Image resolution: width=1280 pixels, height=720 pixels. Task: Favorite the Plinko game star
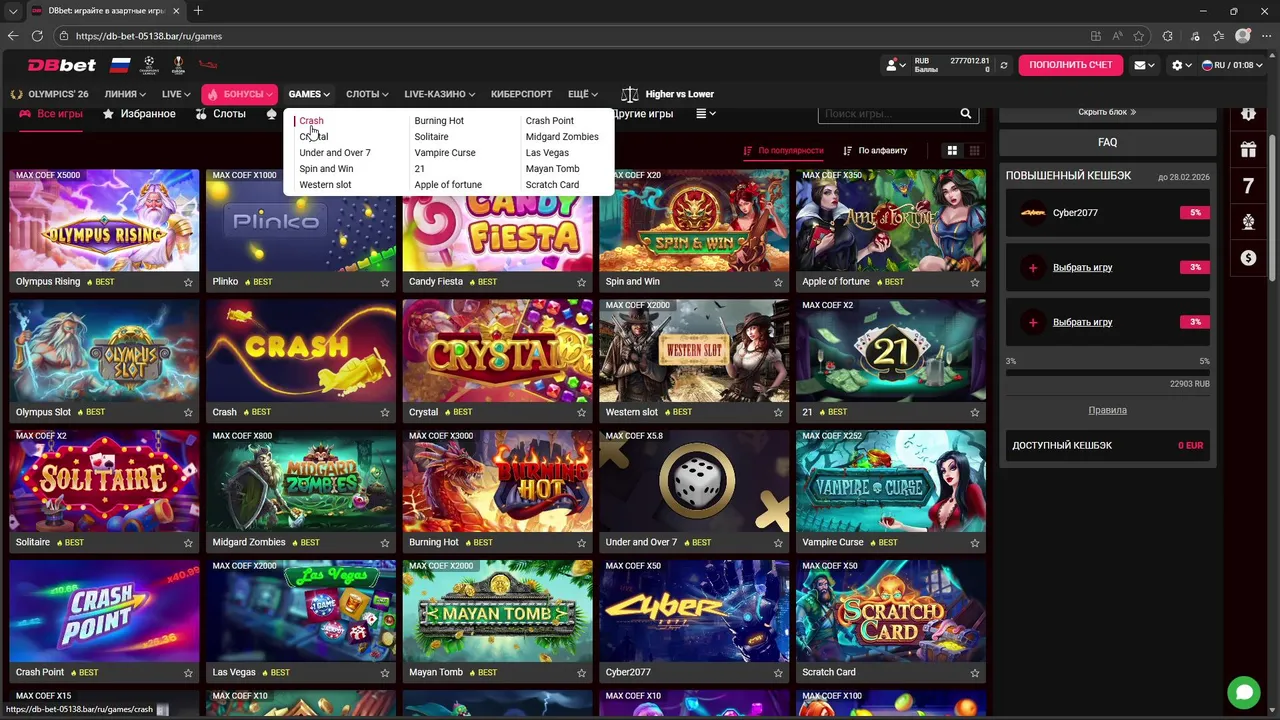point(385,282)
